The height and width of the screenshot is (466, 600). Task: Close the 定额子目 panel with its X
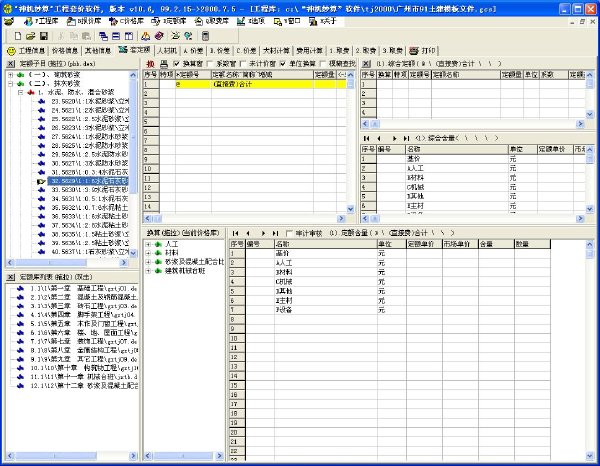click(x=11, y=64)
